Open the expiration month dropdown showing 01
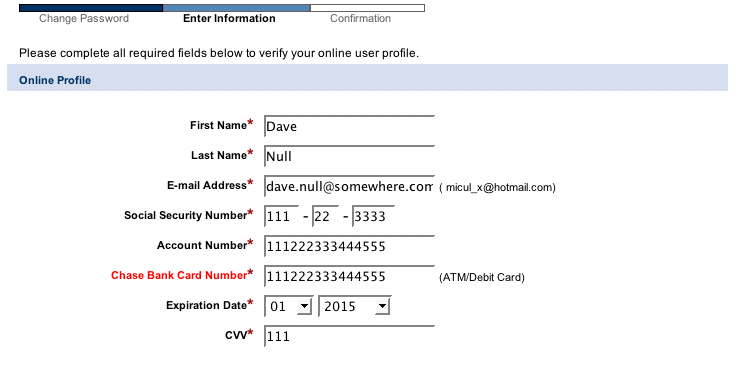Viewport: 736px width, 371px height. pos(289,306)
